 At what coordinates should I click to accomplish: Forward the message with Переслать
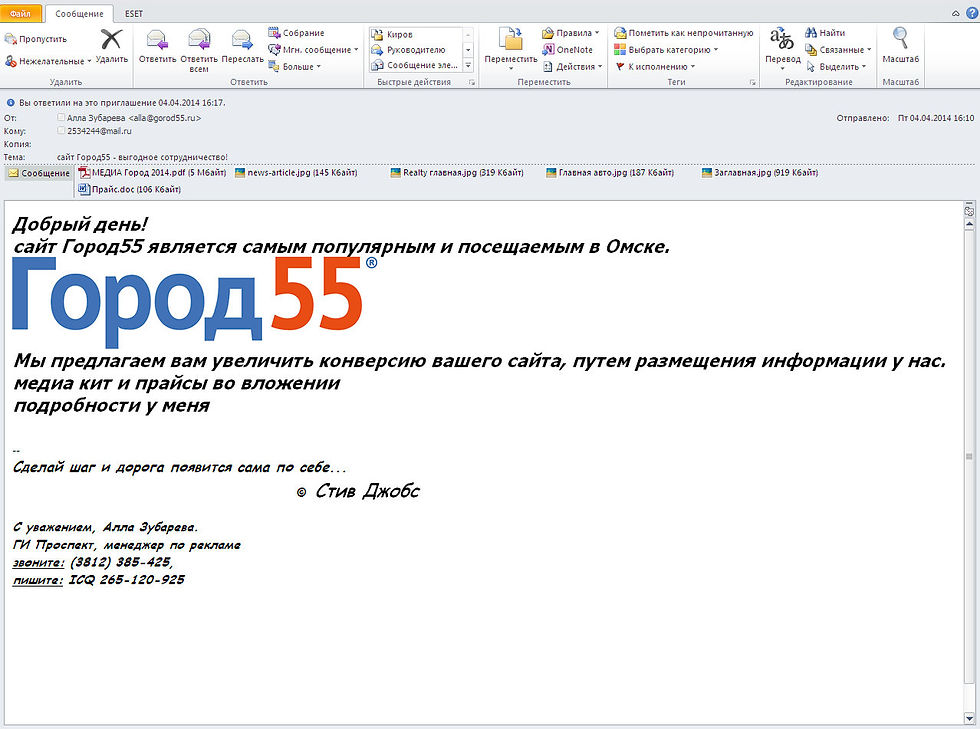[x=242, y=46]
